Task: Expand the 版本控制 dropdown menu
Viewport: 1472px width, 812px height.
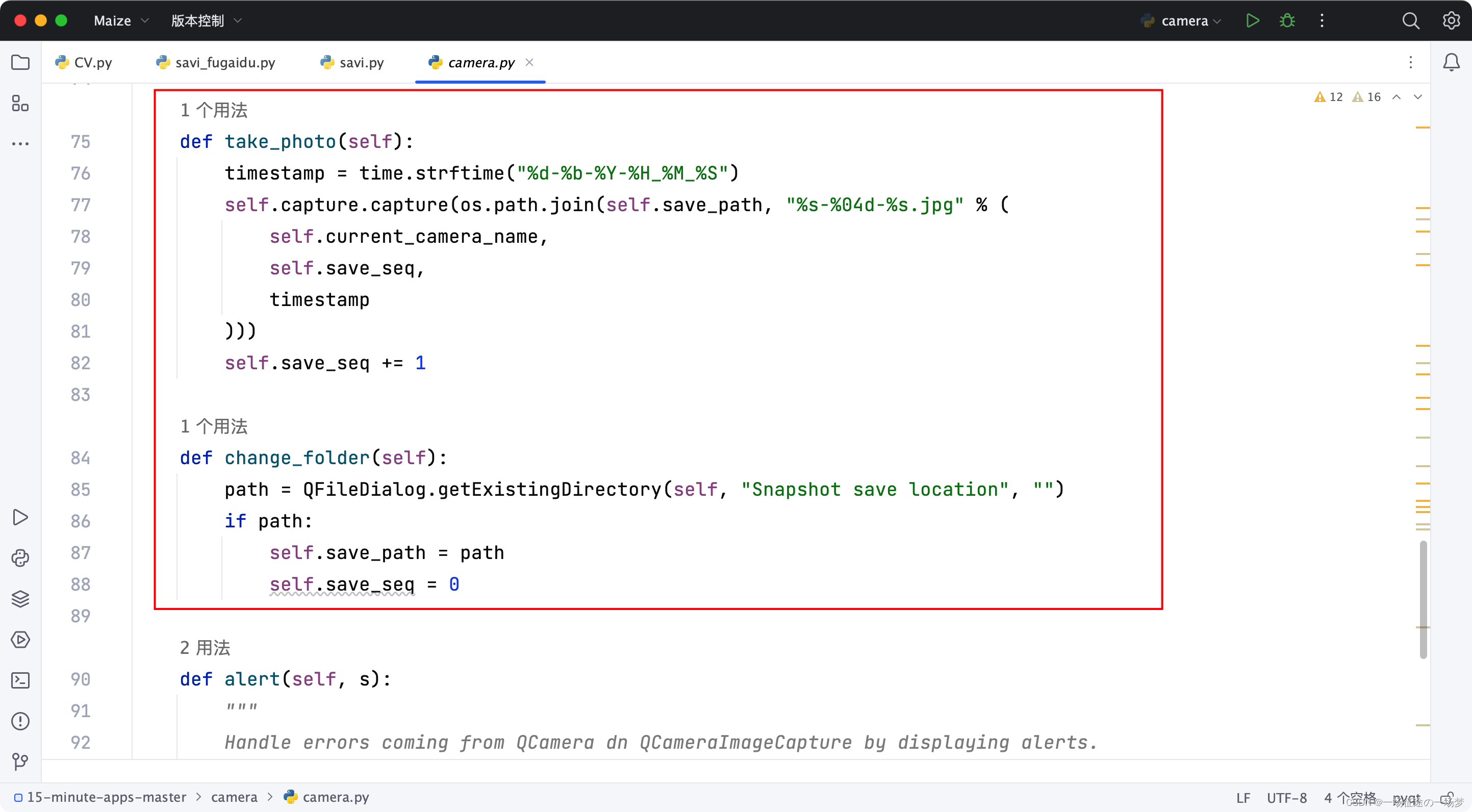Action: tap(206, 20)
